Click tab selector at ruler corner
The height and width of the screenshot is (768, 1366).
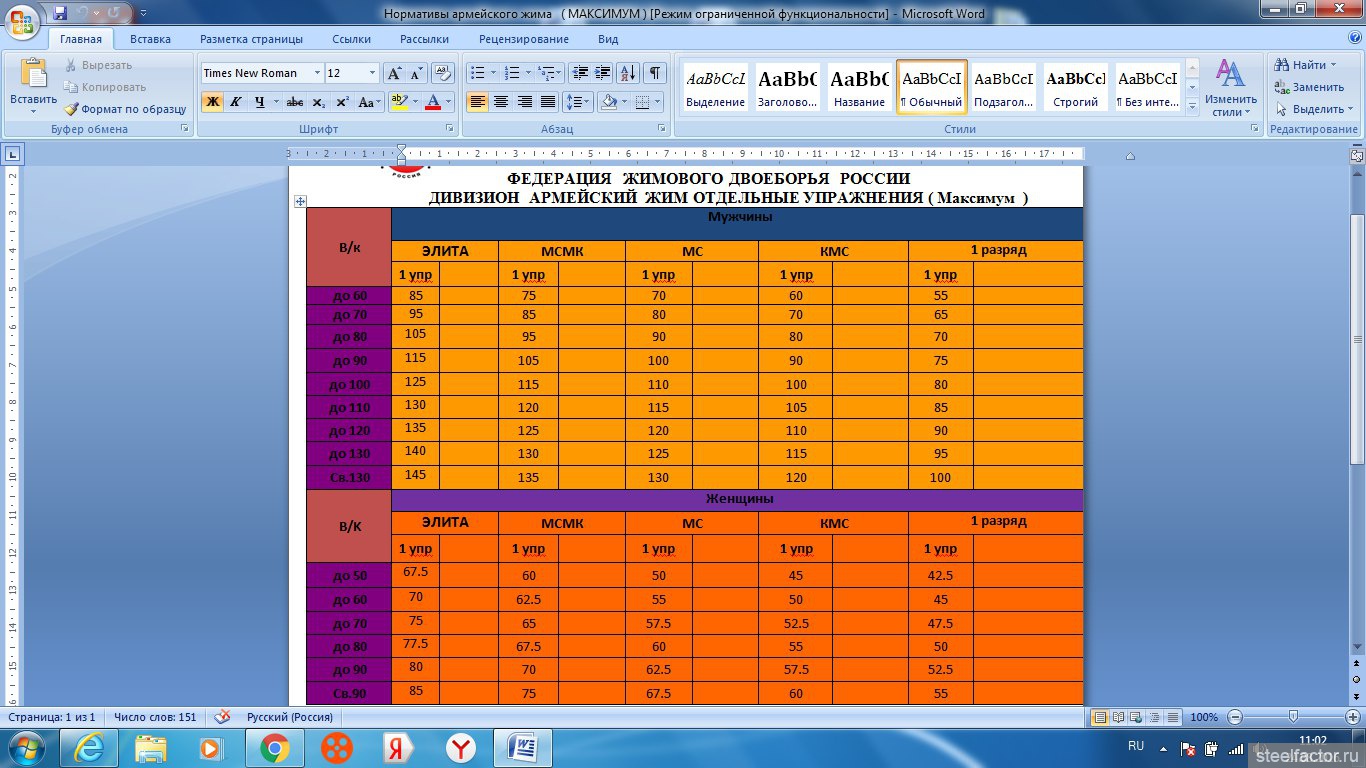point(13,154)
